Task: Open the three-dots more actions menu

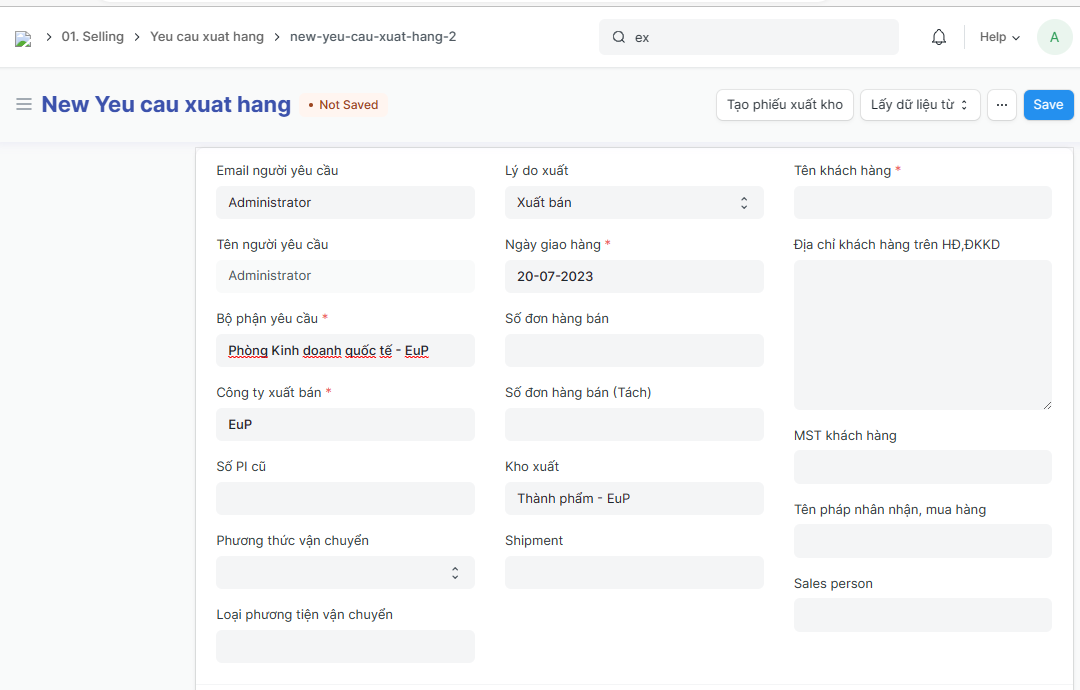Action: (1001, 105)
